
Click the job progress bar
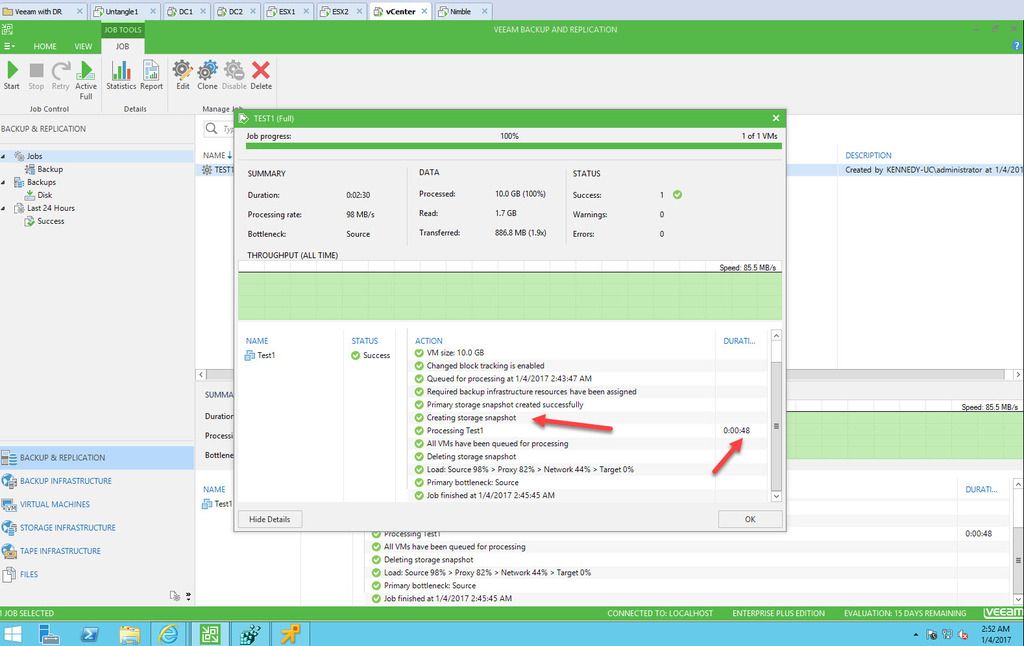pos(513,146)
